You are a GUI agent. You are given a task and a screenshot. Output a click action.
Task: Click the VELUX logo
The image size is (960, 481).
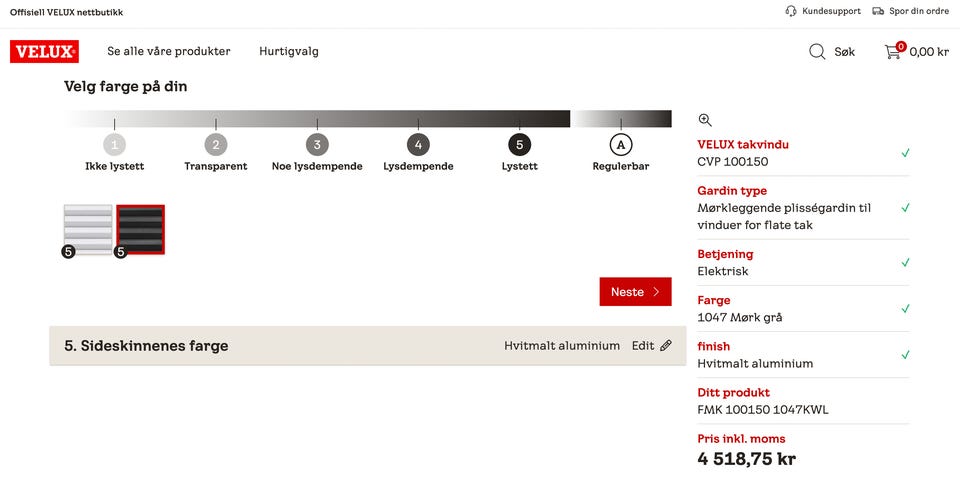44,51
